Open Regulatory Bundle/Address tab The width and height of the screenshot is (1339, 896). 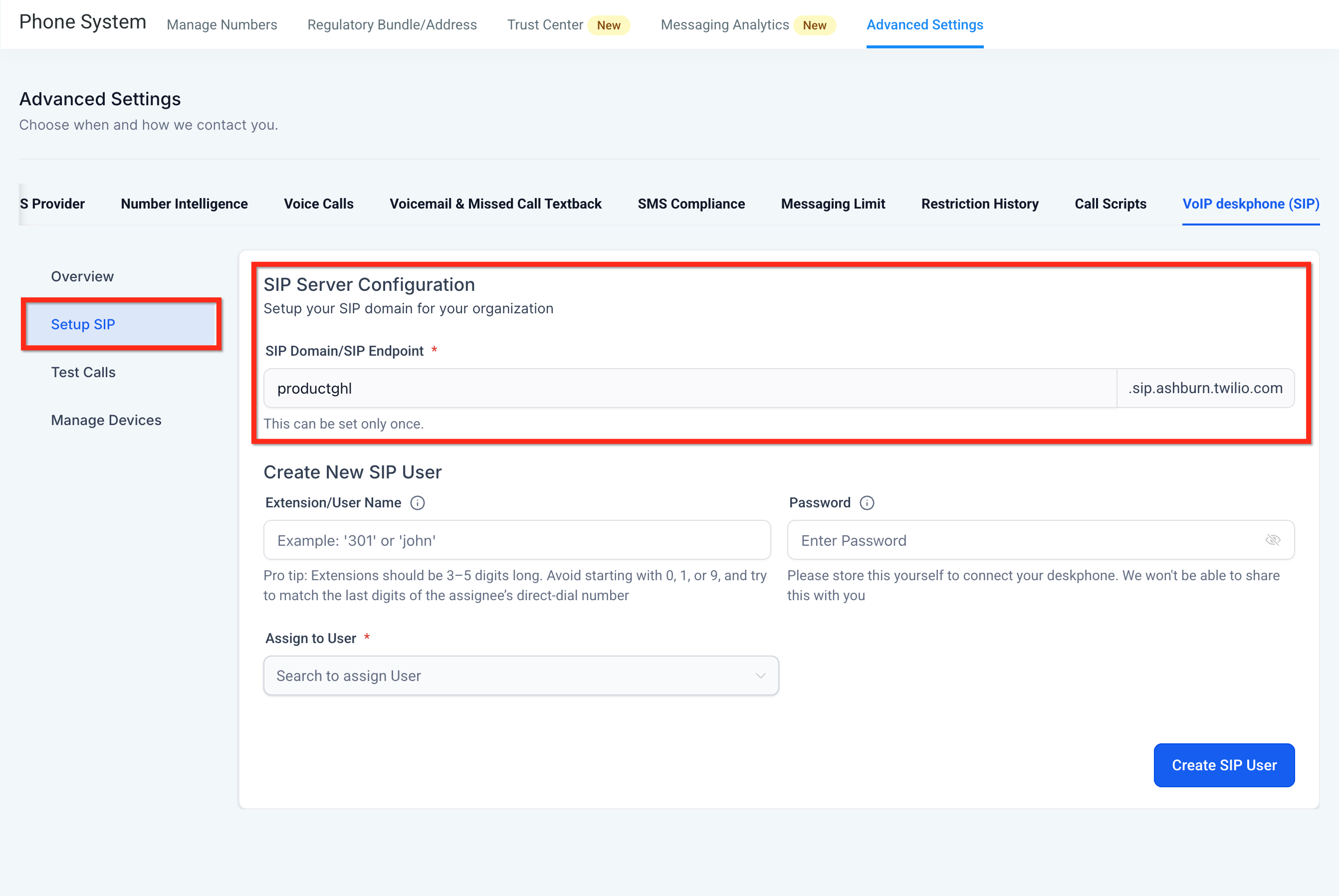click(x=392, y=24)
